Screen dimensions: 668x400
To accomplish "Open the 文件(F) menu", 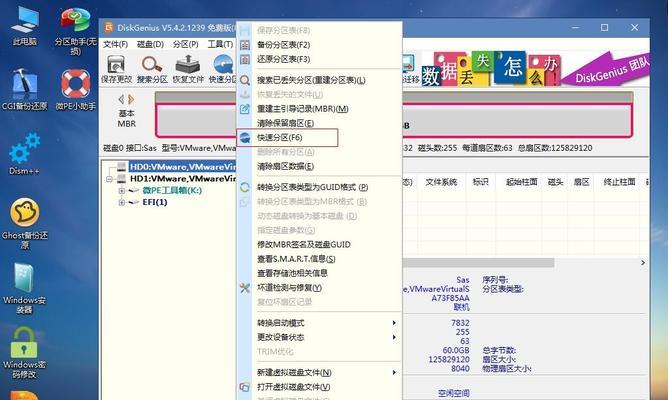I will pyautogui.click(x=115, y=44).
